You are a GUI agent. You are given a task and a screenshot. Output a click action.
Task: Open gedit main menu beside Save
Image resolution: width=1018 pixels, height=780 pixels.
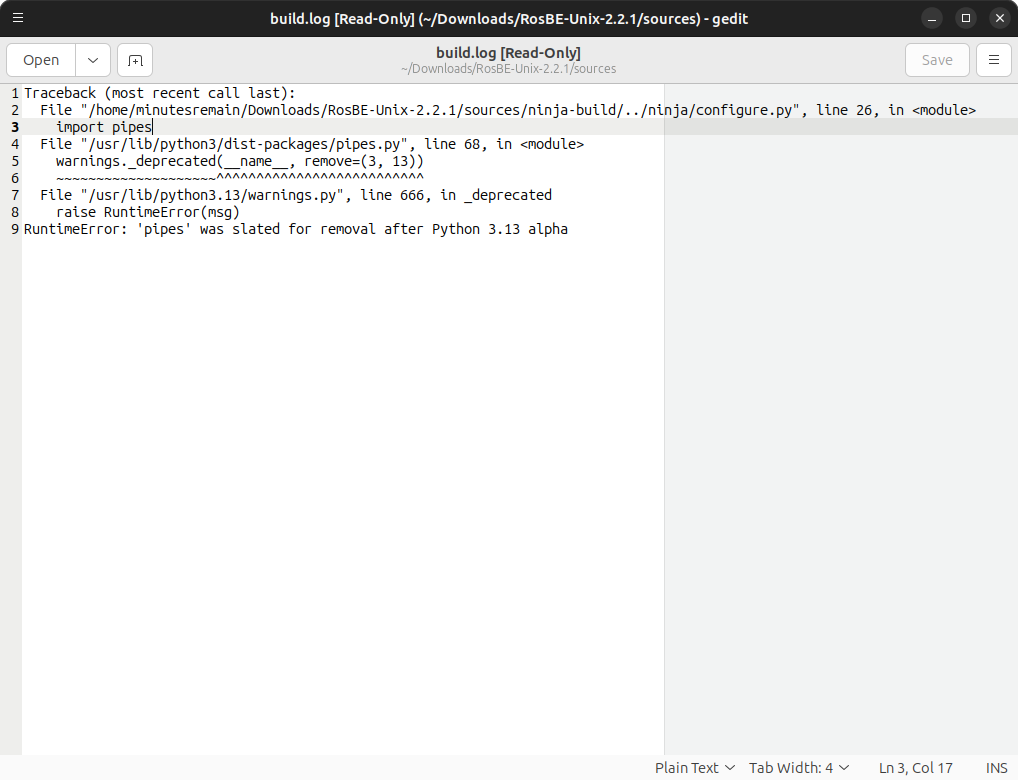point(993,60)
